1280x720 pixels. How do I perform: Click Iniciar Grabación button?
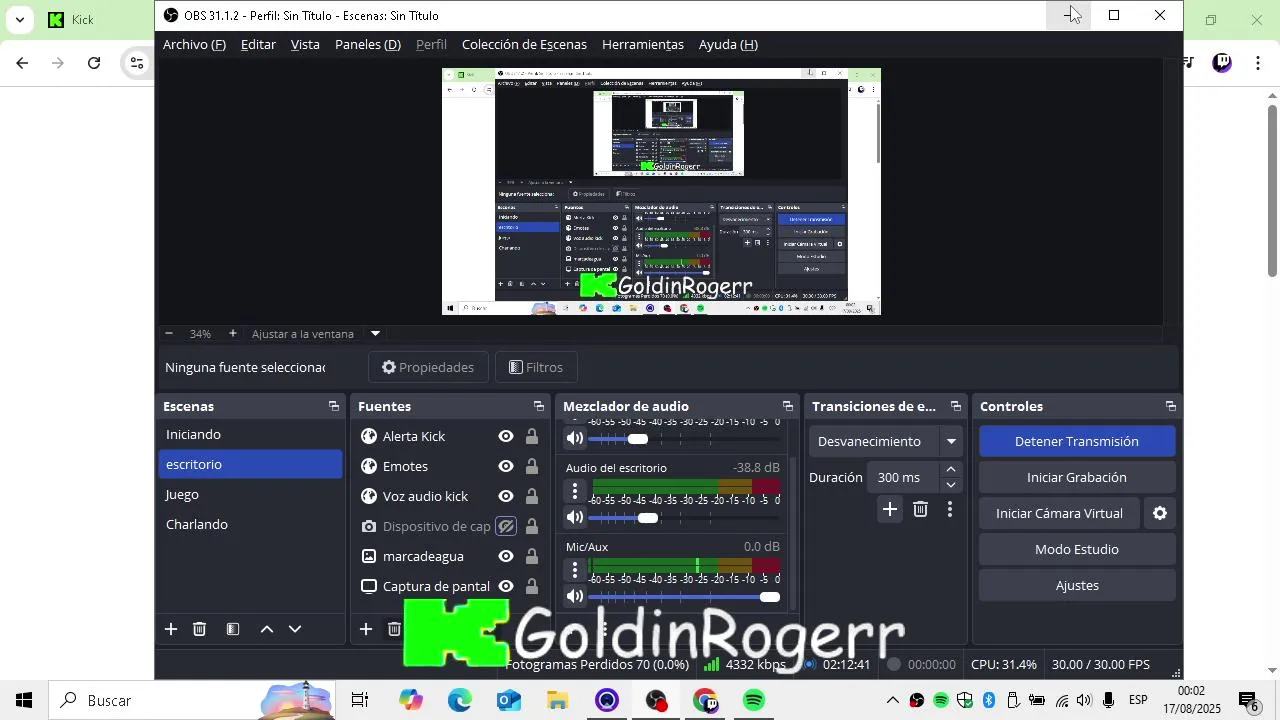click(x=1077, y=477)
